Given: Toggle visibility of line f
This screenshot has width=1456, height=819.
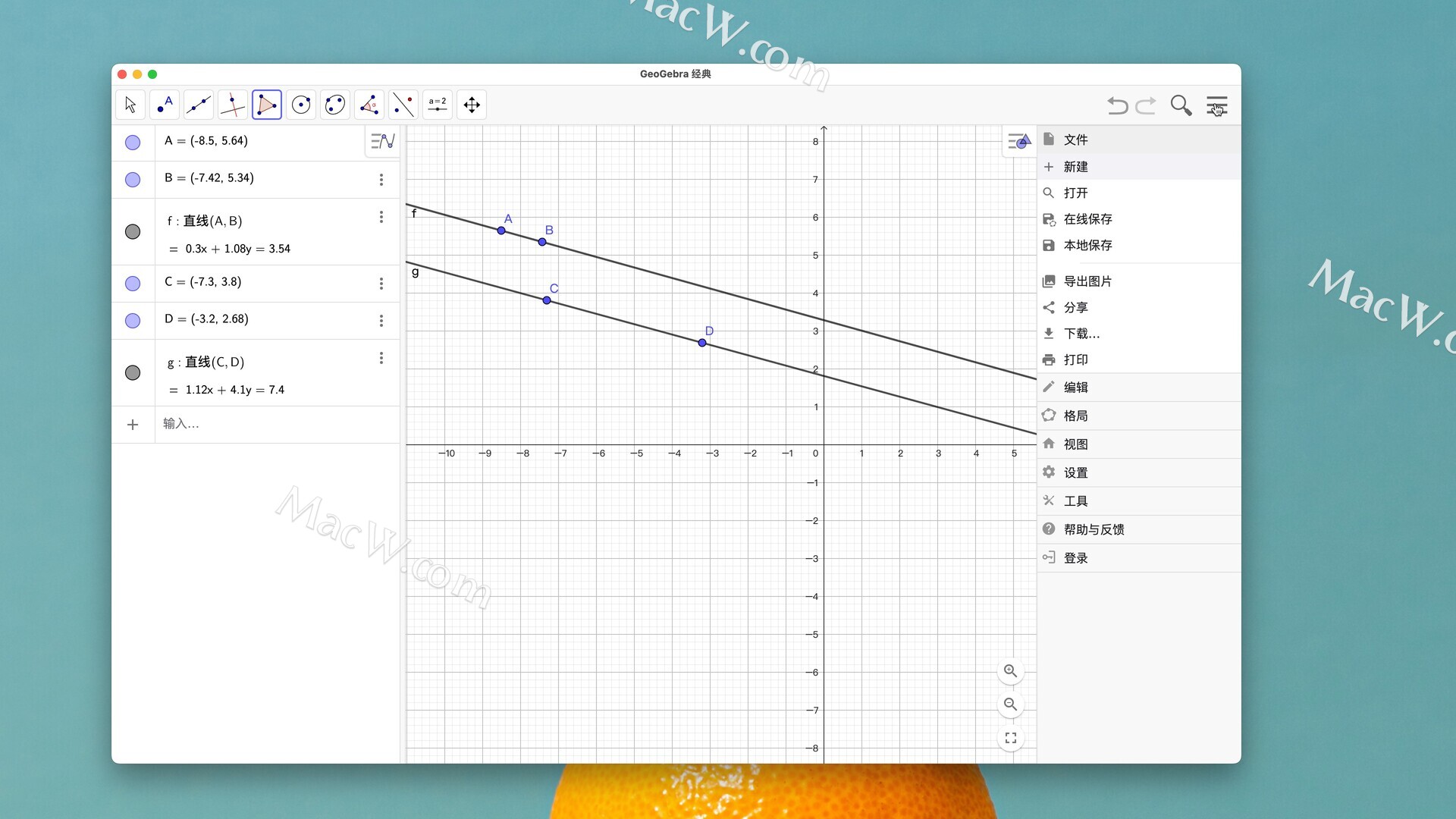Looking at the screenshot, I should click(133, 232).
